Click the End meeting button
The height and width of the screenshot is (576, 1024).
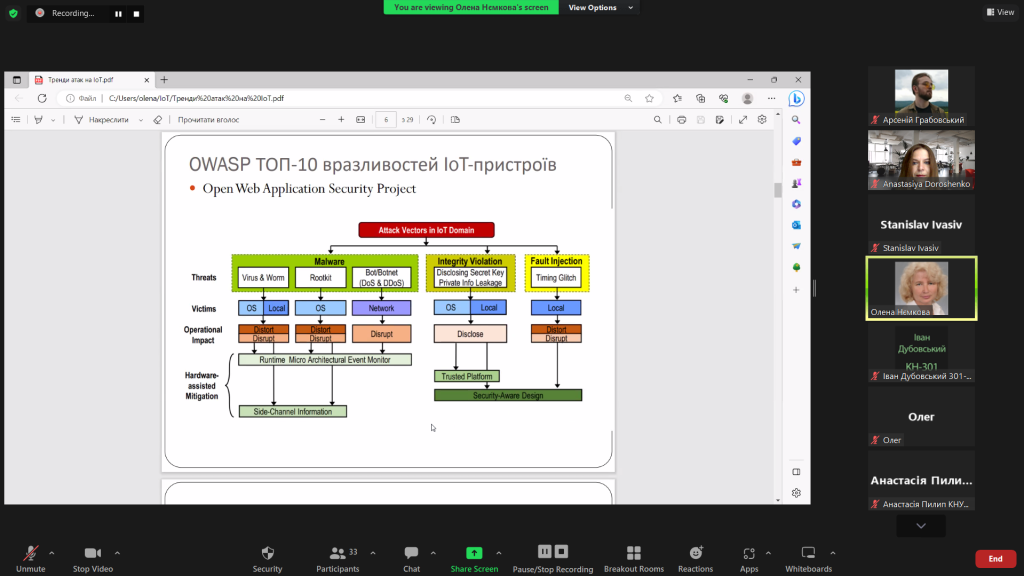click(x=995, y=558)
